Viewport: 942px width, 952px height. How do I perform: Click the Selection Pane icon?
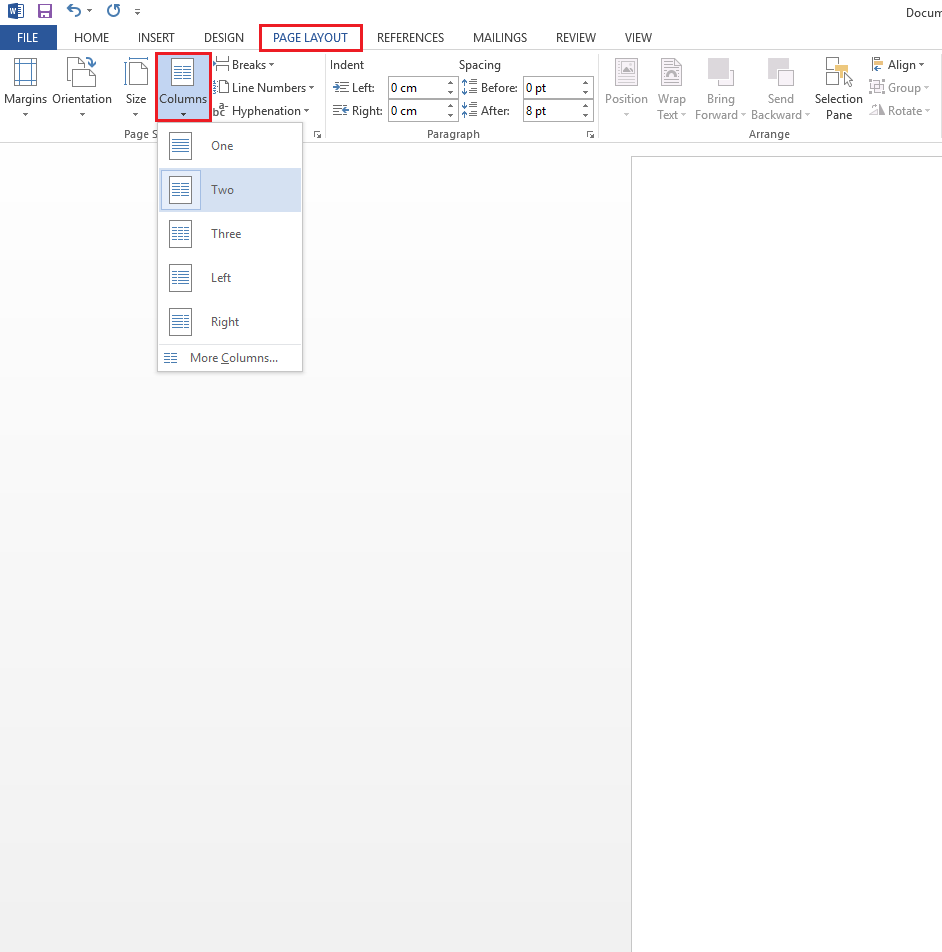point(838,88)
